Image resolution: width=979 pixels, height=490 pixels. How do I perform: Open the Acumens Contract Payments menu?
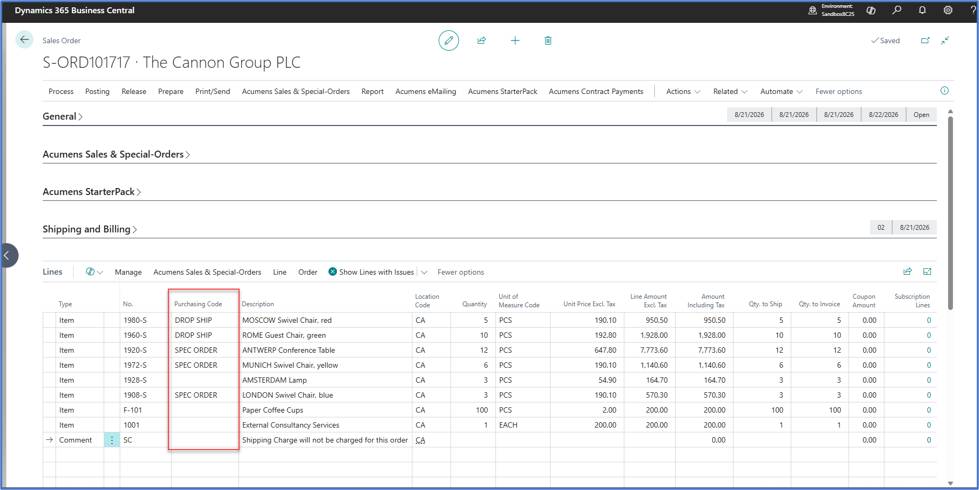pos(596,91)
